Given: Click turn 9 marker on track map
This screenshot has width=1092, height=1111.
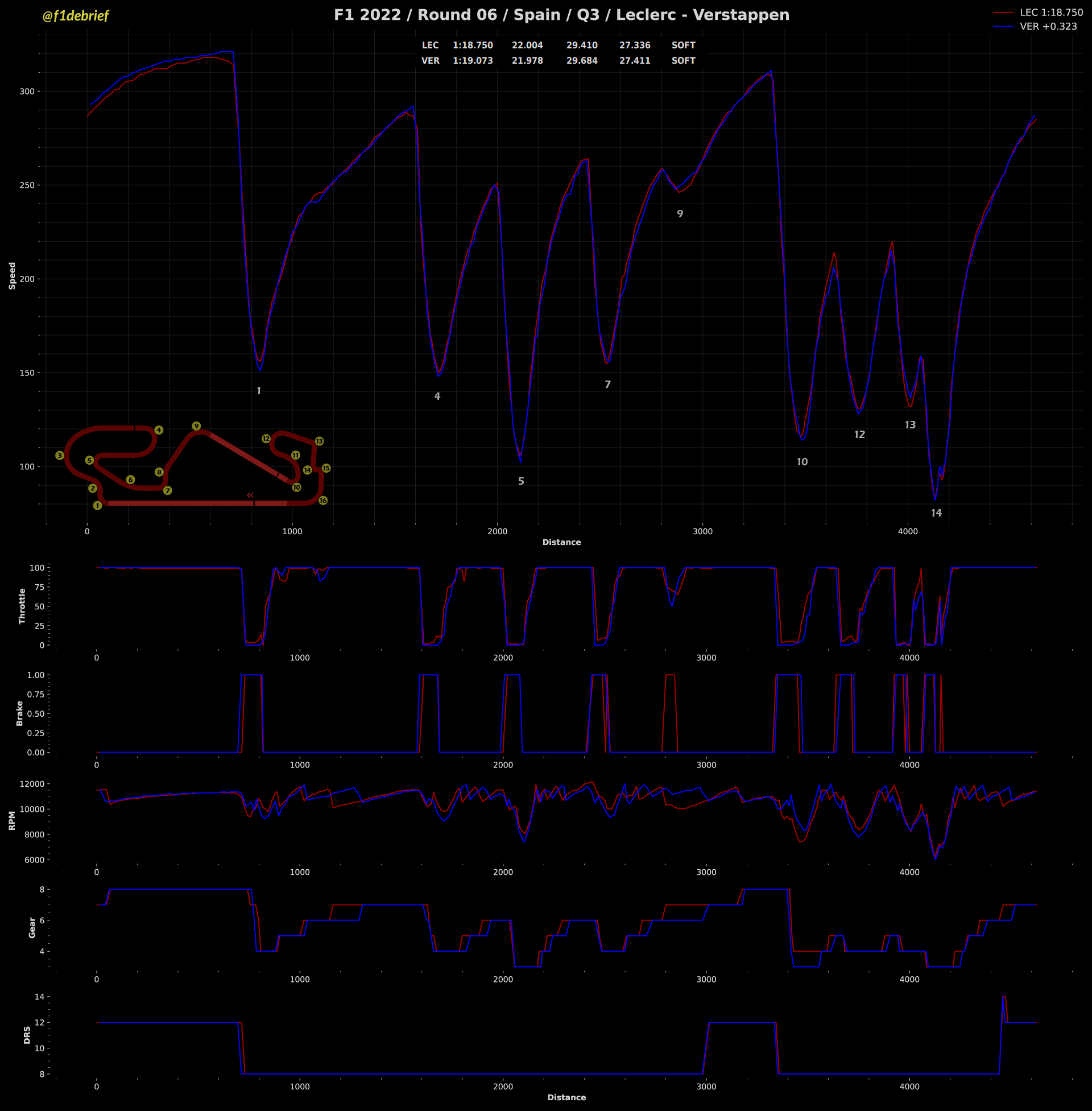Looking at the screenshot, I should [196, 426].
